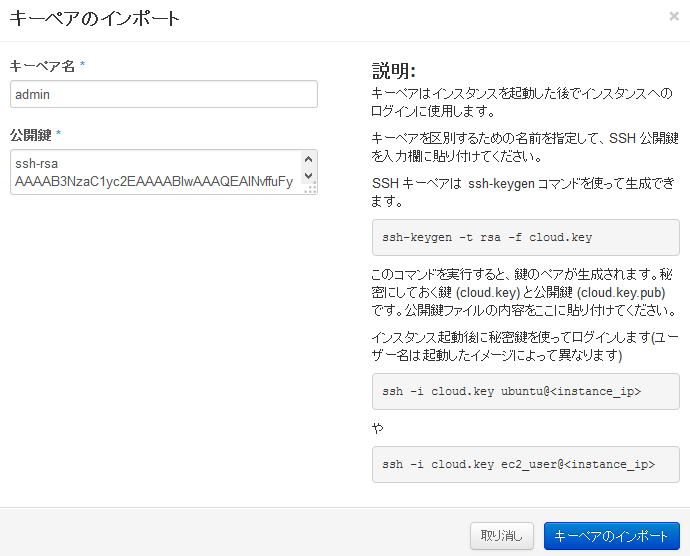Click the ssh -i cloud.key ec2_user@<instance_ip> code
Viewport: 690px width, 556px height.
coord(526,464)
